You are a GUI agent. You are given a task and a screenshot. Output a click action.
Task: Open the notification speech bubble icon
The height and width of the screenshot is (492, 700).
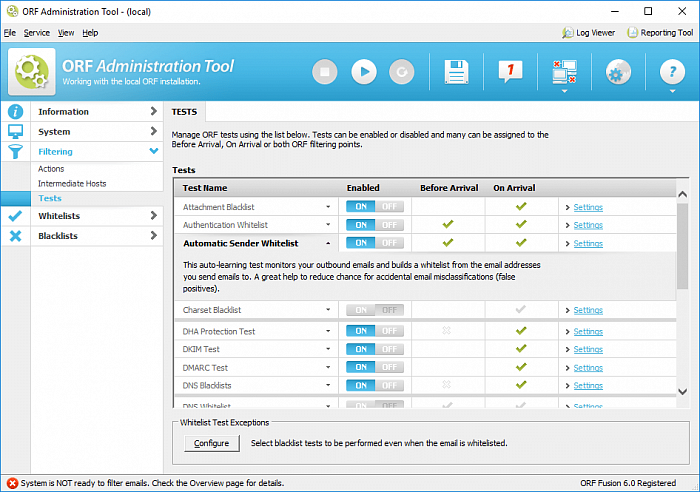coord(510,71)
